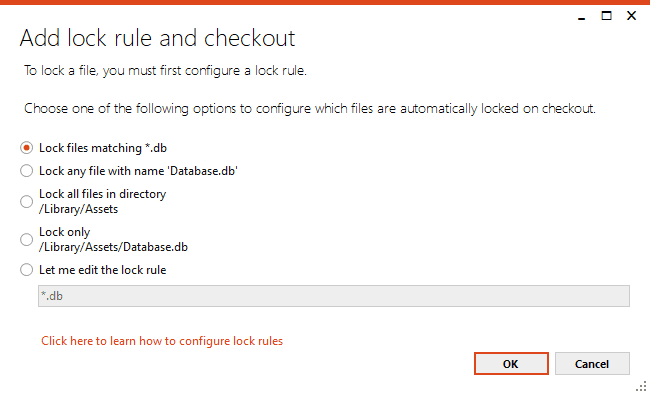Click the 'Choose one of the following options' description
The width and height of the screenshot is (650, 395).
[x=310, y=109]
